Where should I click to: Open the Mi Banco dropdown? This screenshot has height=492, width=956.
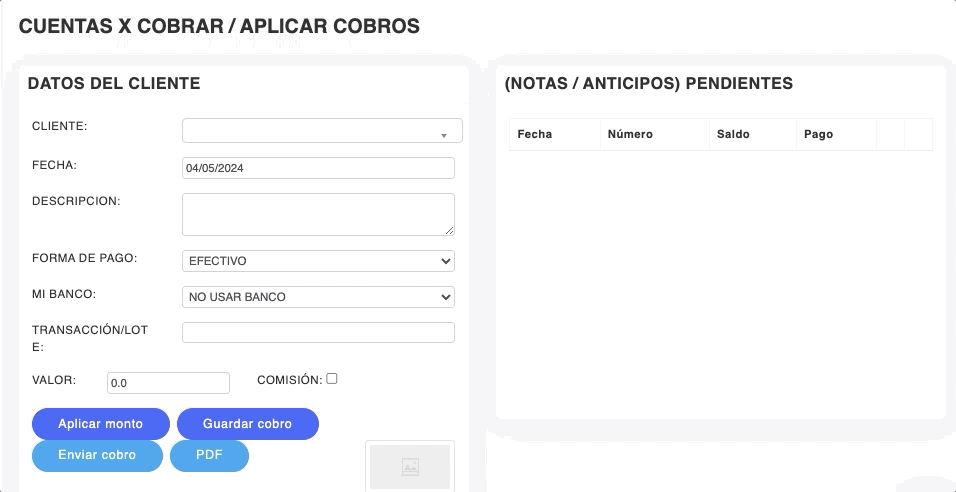(x=318, y=297)
